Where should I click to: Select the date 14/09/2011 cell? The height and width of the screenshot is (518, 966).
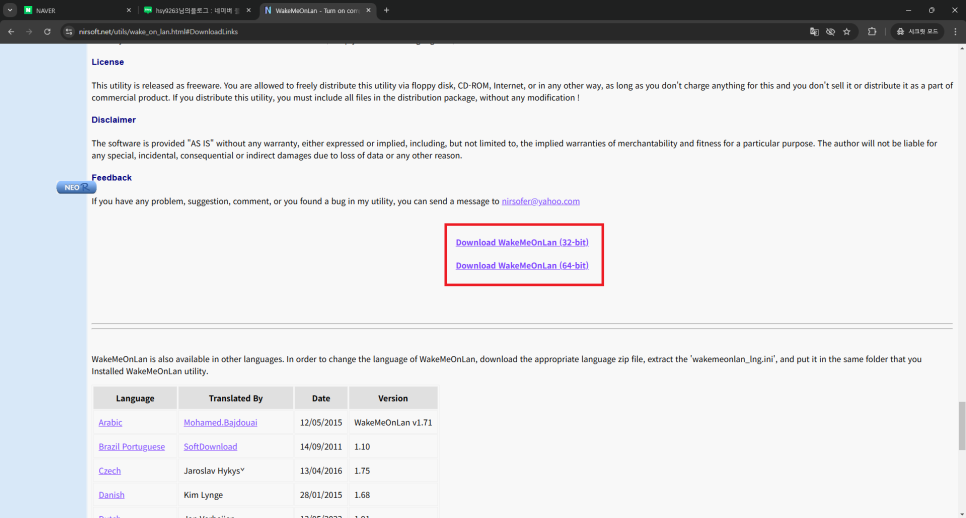[x=321, y=447]
